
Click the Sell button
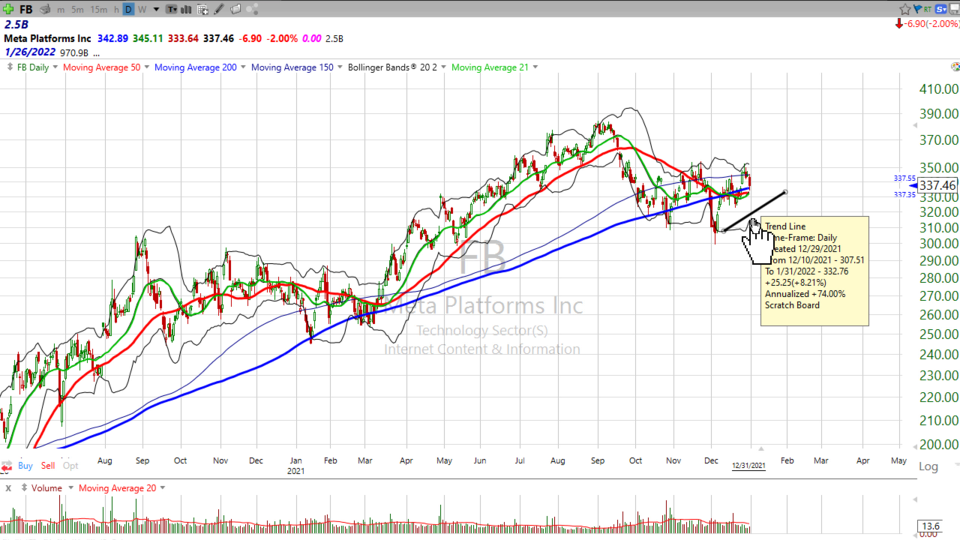[48, 466]
